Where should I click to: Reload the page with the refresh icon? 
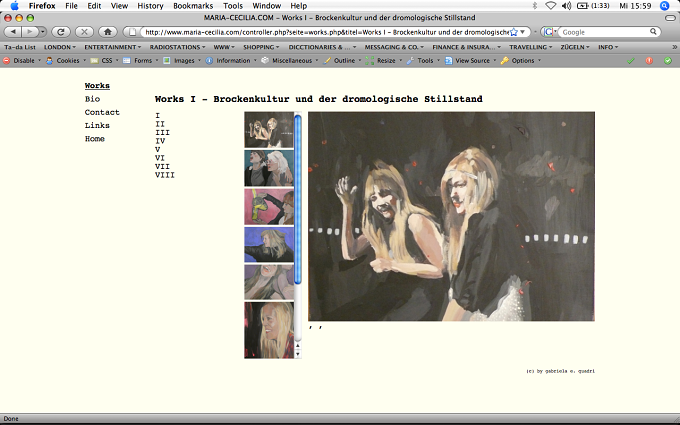61,32
